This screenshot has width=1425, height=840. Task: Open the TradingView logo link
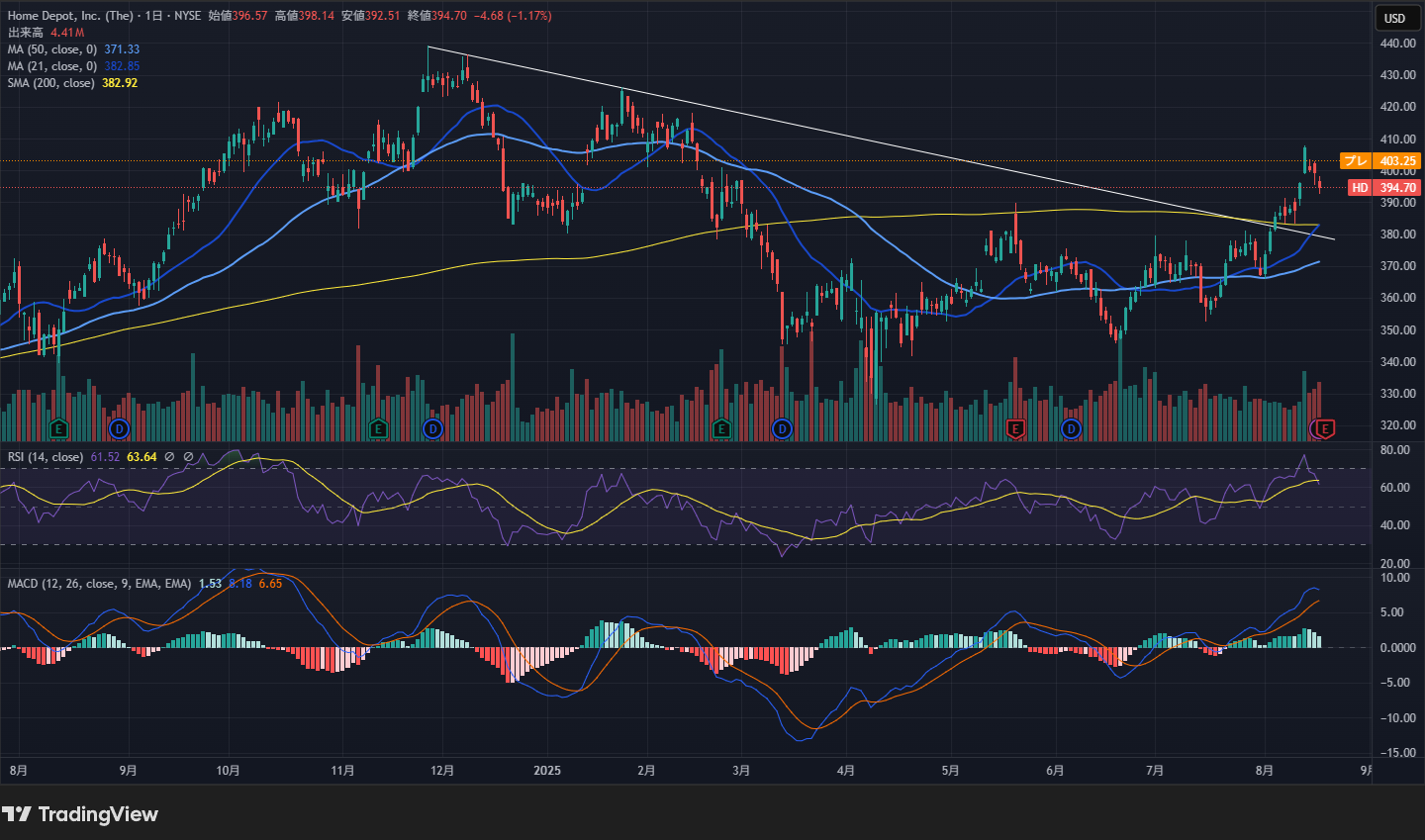click(x=80, y=814)
